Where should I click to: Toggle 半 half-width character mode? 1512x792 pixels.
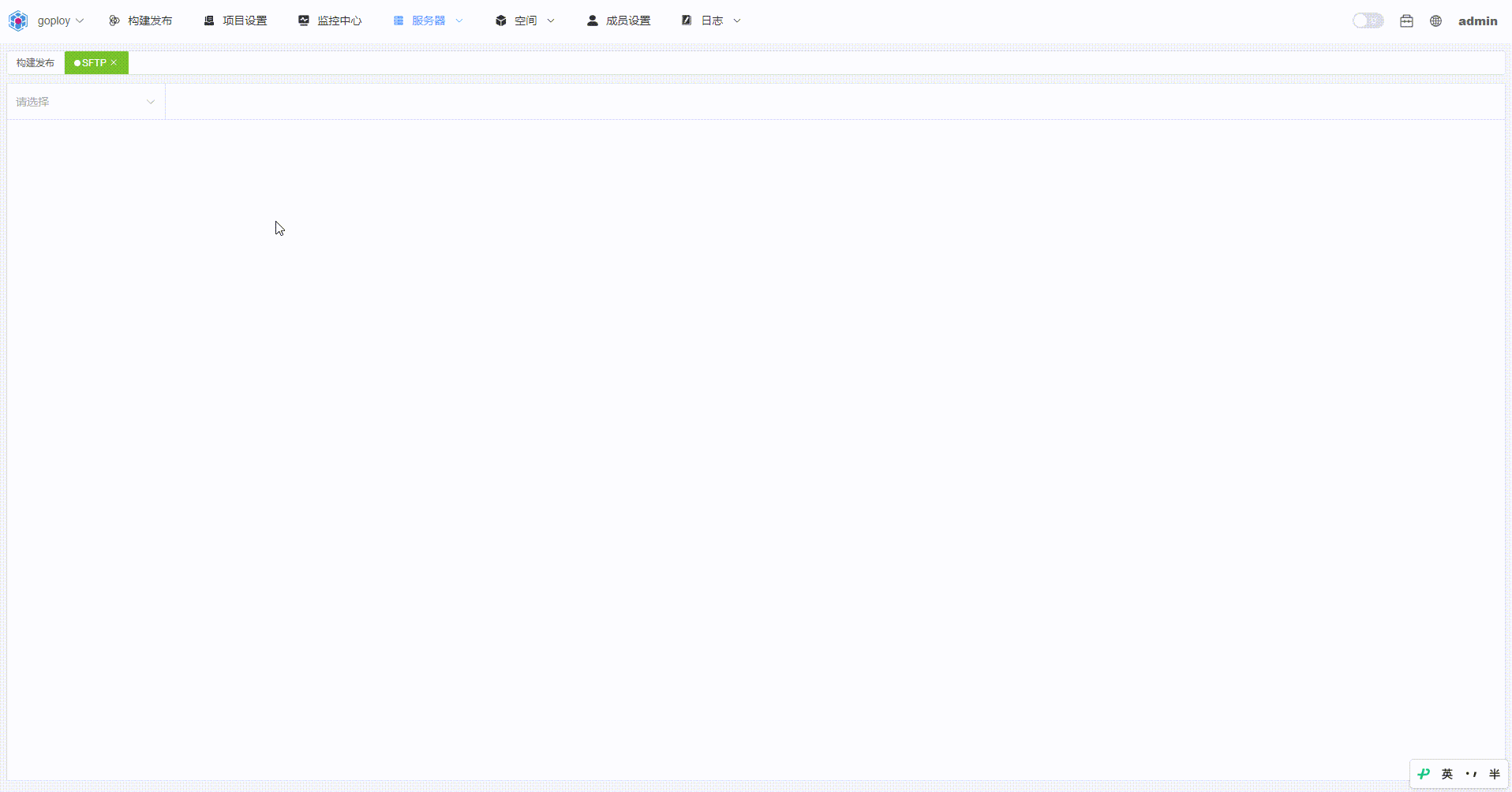coord(1494,774)
